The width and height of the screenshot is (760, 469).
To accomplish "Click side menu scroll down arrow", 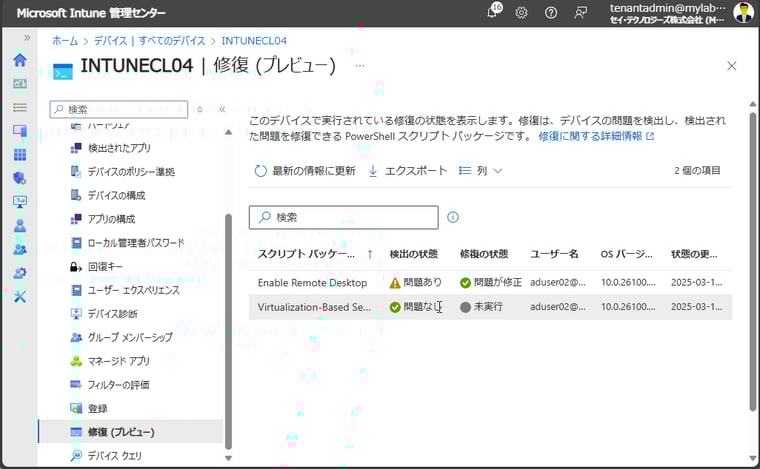I will click(228, 458).
